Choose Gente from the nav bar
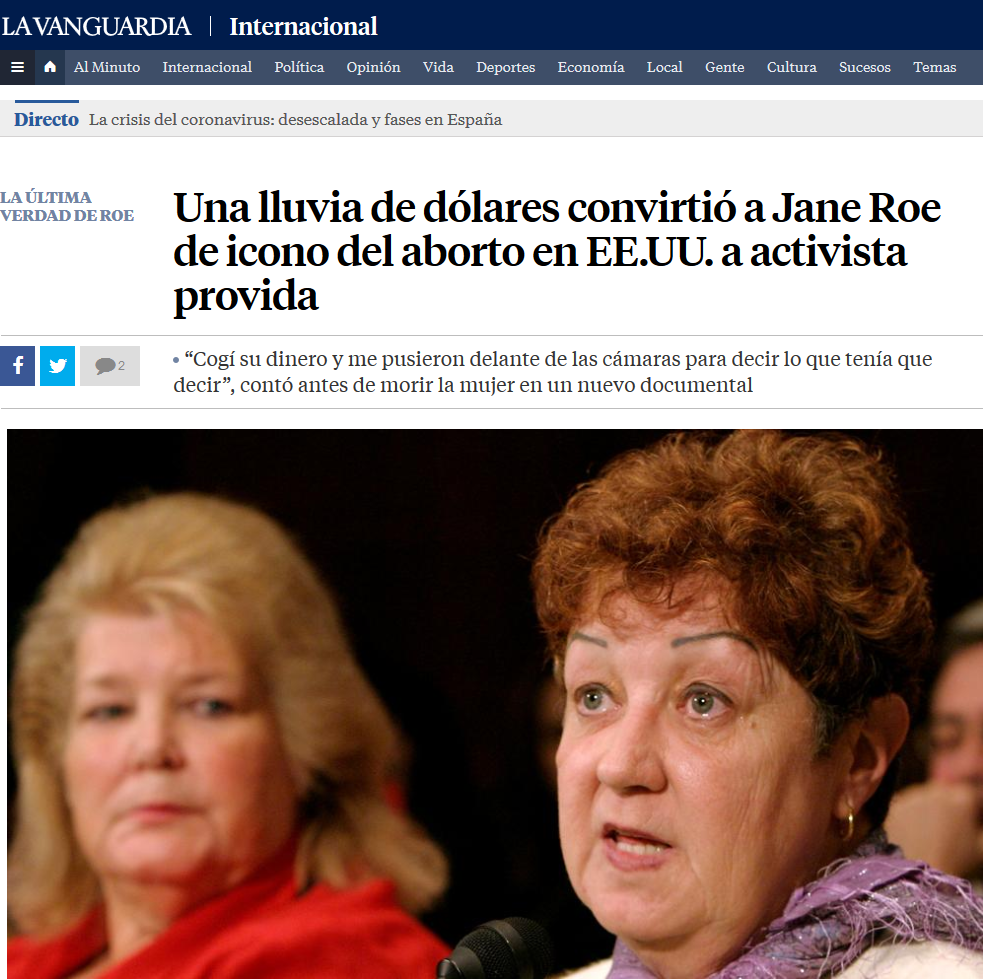The height and width of the screenshot is (979, 983). [x=725, y=67]
